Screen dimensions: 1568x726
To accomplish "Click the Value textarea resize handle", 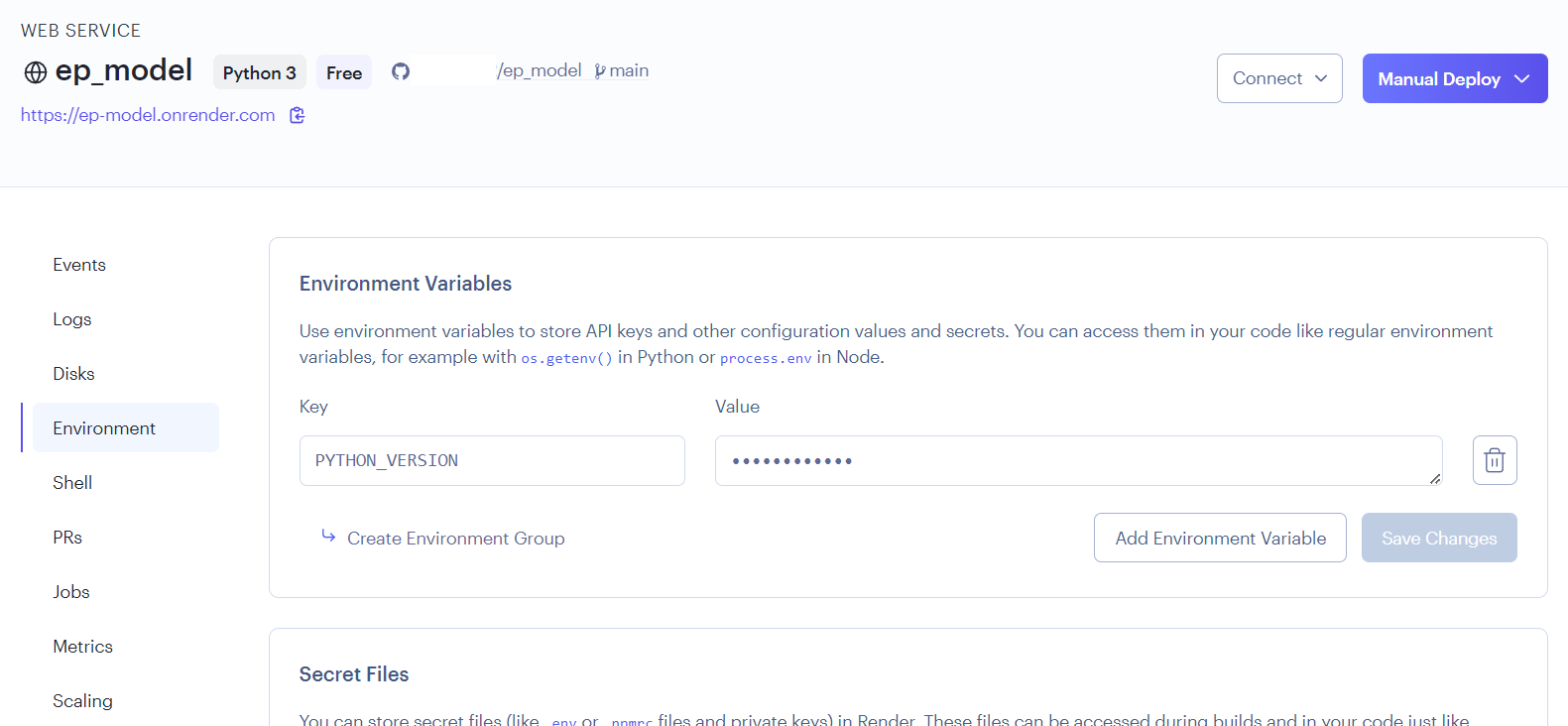I will coord(1434,478).
